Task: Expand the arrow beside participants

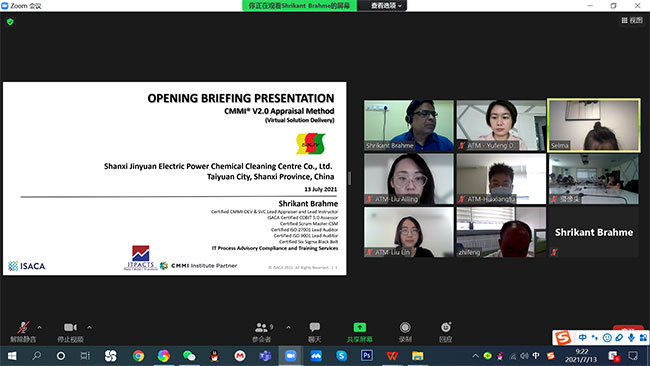Action: pyautogui.click(x=288, y=327)
